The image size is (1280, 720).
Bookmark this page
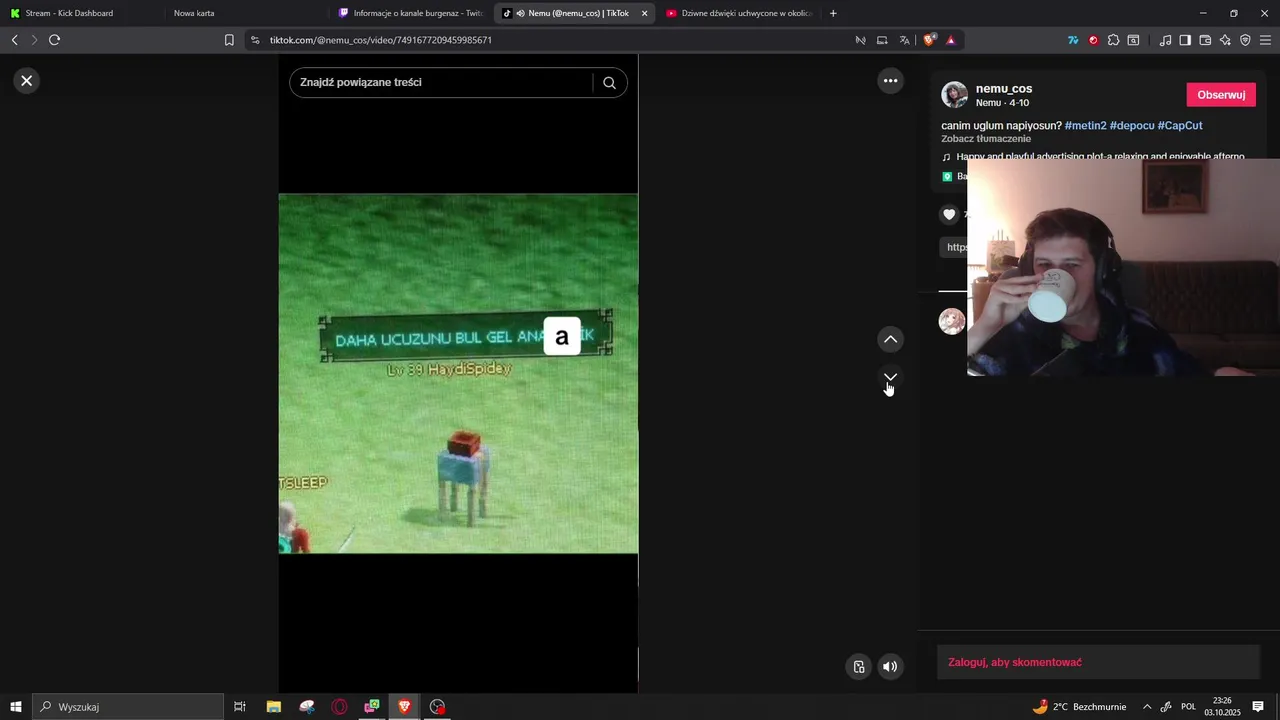[229, 40]
